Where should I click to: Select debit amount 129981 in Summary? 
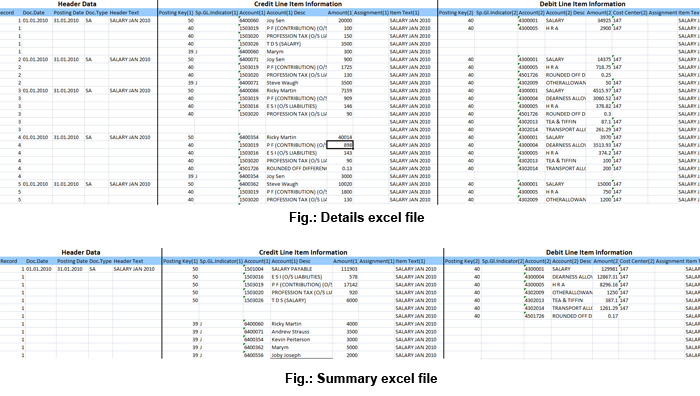(609, 269)
